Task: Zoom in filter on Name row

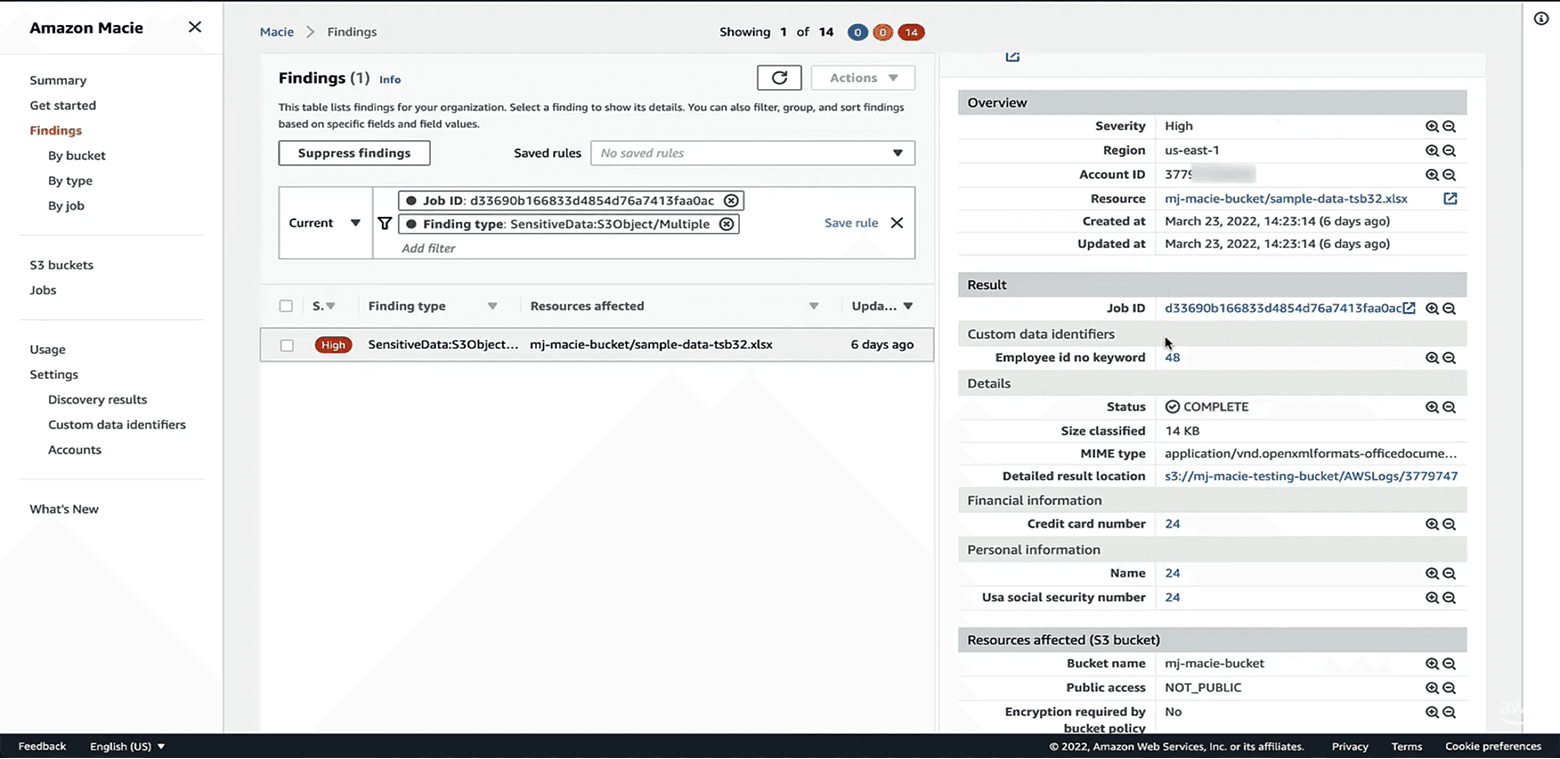Action: pos(1432,574)
